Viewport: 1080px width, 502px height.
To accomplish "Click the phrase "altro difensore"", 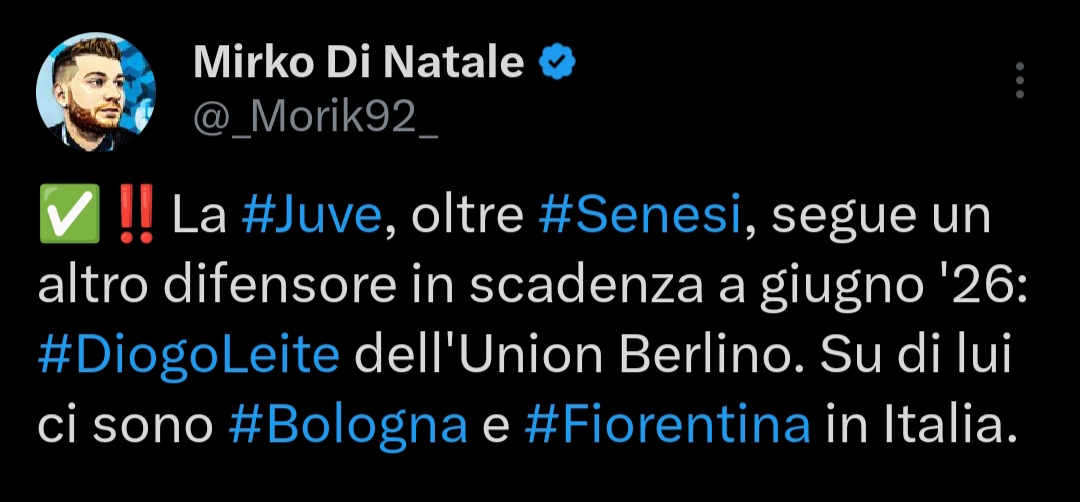I will coord(217,288).
